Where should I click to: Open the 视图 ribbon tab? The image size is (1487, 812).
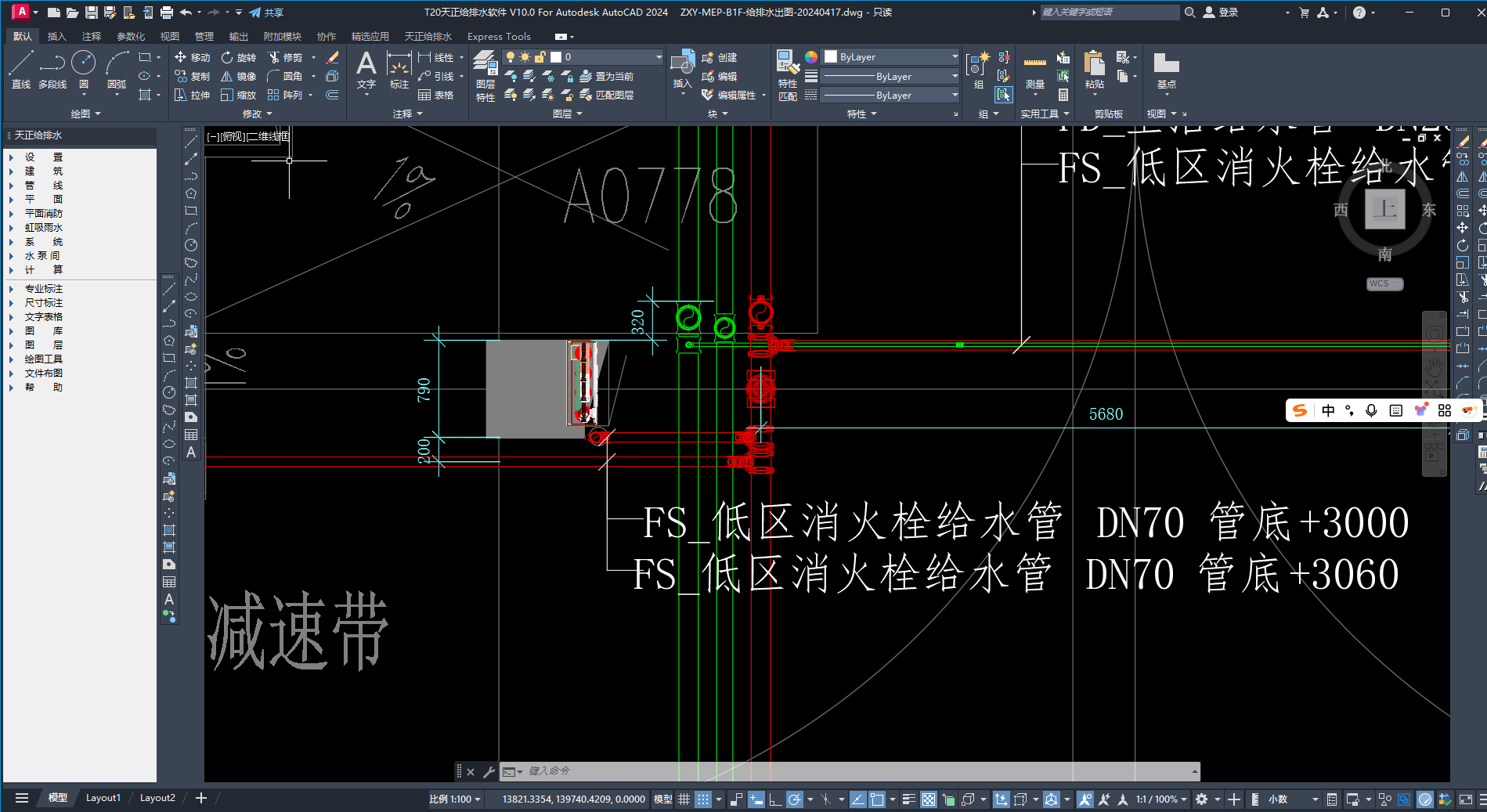coord(170,37)
